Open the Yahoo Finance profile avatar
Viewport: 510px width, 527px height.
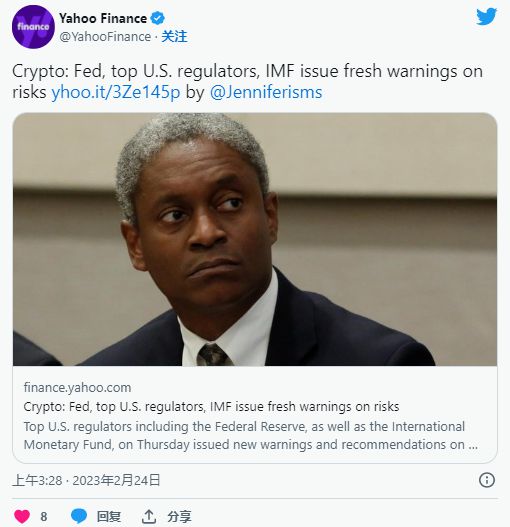pyautogui.click(x=33, y=27)
